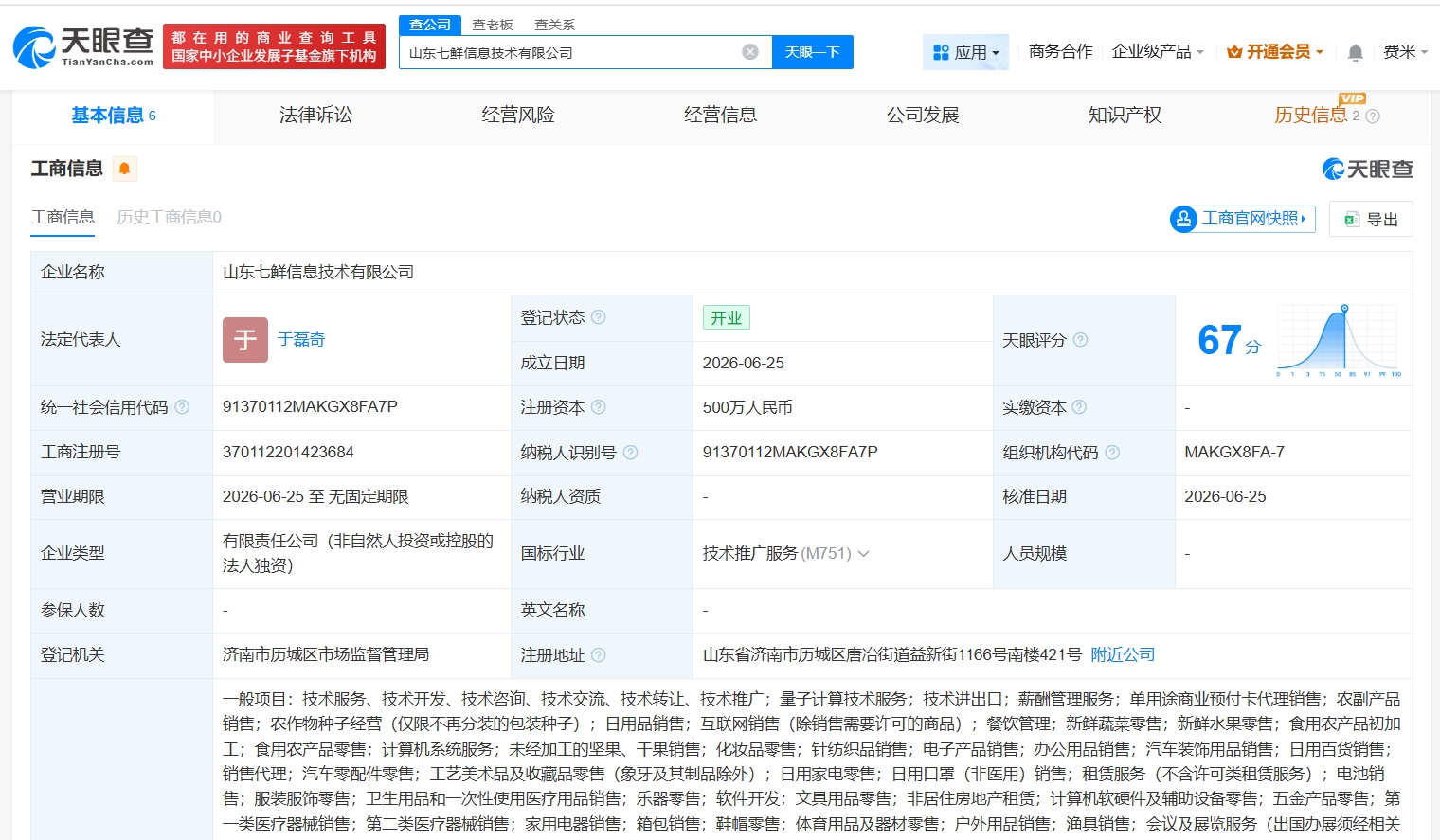The width and height of the screenshot is (1440, 840).
Task: Click the 天眼一下 search button
Action: pos(813,52)
